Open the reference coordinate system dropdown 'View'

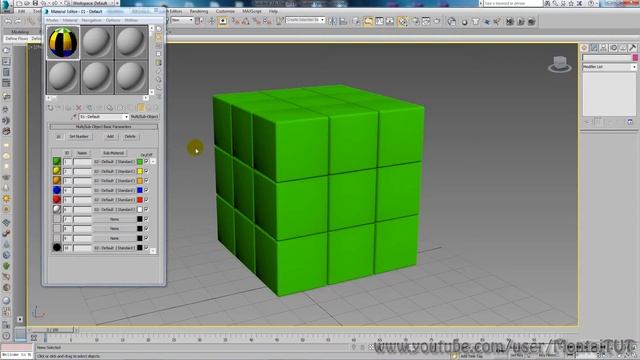point(182,20)
